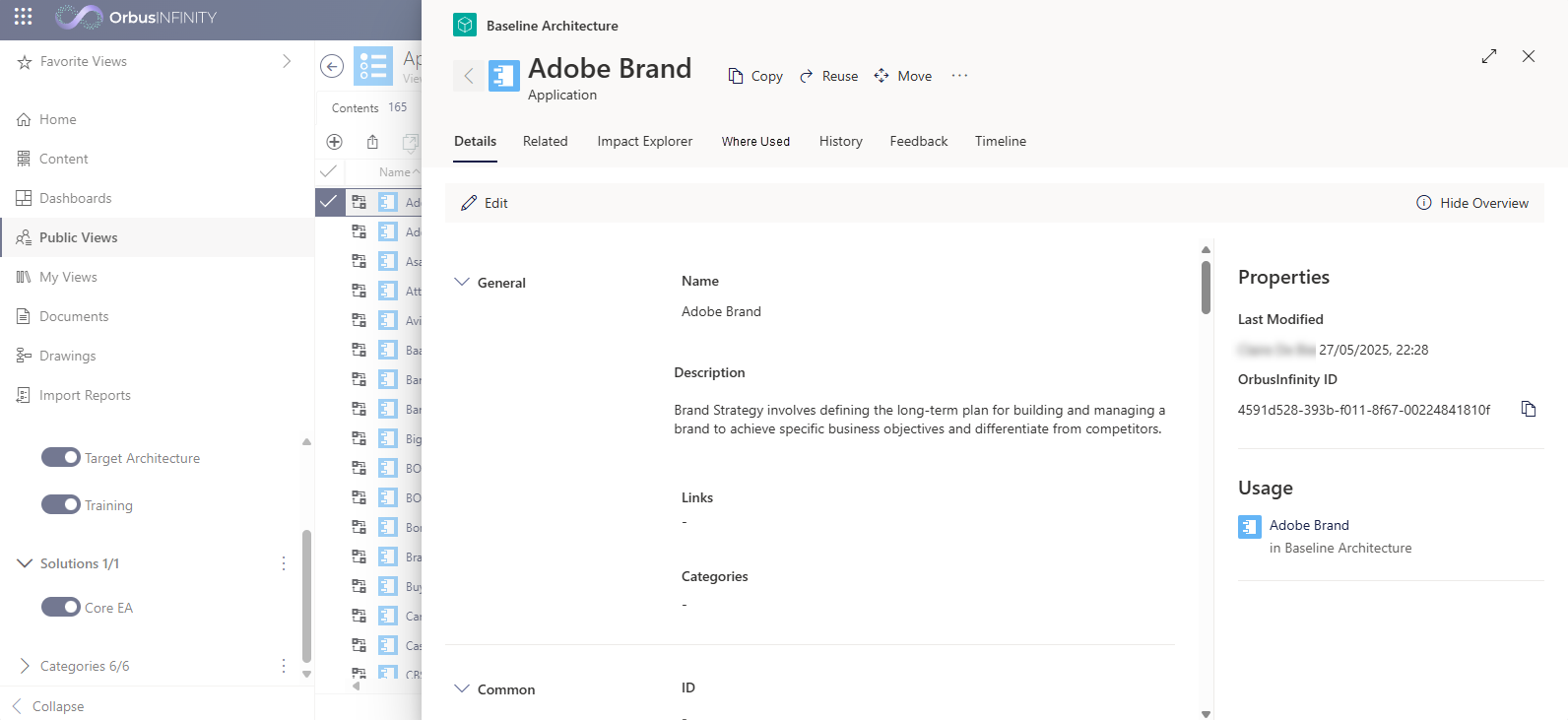Viewport: 1568px width, 720px height.
Task: Click the more options ellipsis in the header
Action: [x=959, y=75]
